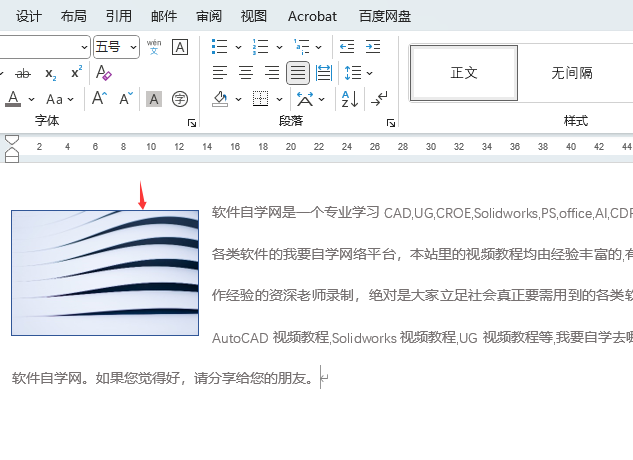Click the decrease font size icon
633x460 pixels.
click(x=126, y=99)
